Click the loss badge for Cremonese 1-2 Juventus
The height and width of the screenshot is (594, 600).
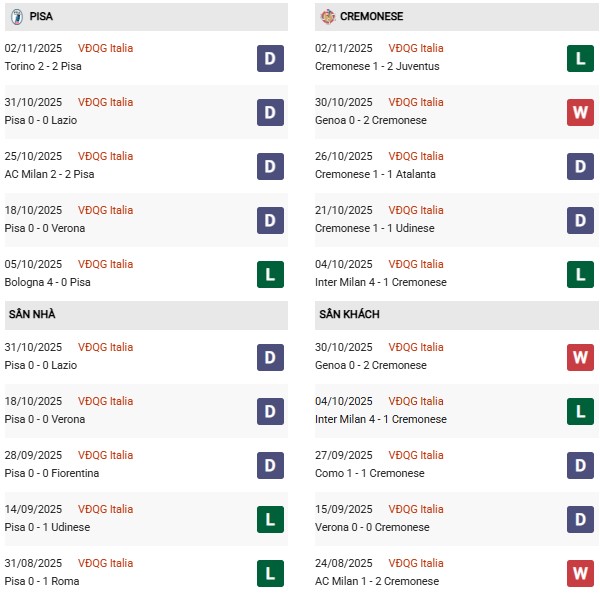tap(580, 59)
